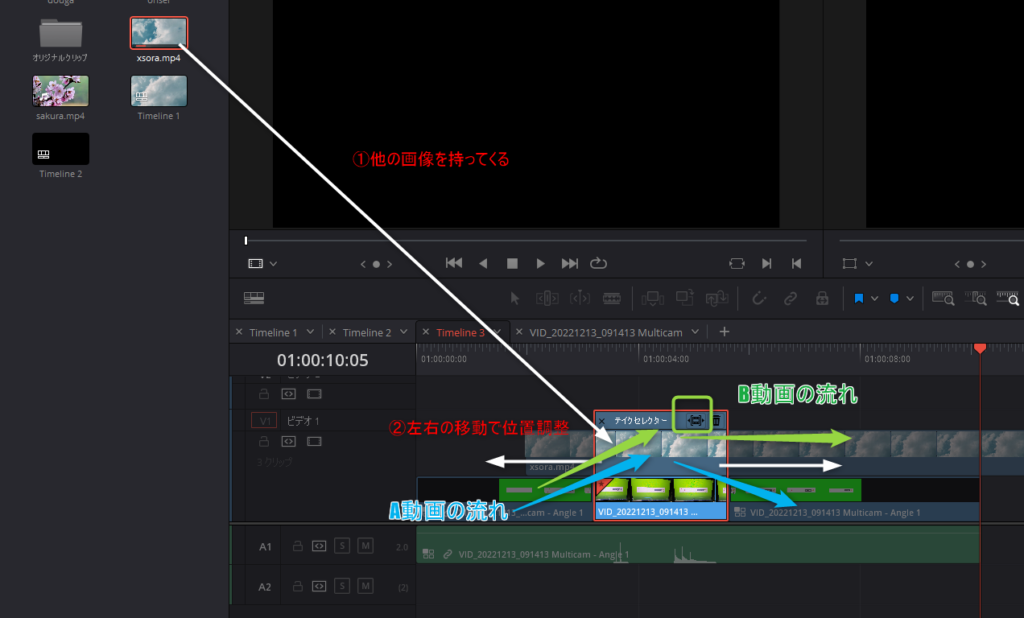Click the timecode field 01:00:10:05

323,360
